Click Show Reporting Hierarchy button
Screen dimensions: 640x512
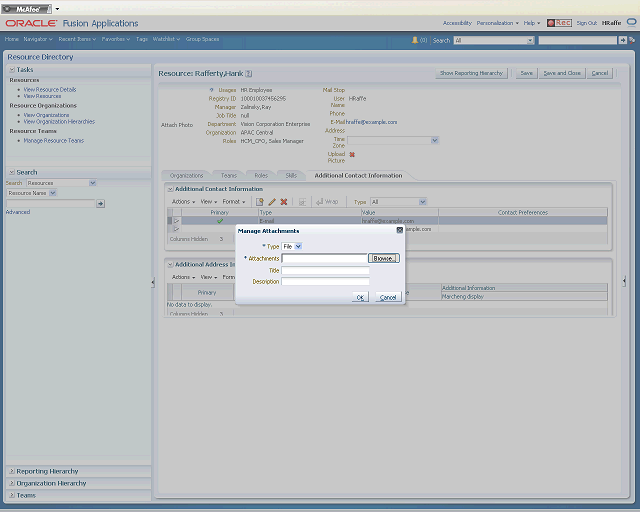click(x=471, y=73)
